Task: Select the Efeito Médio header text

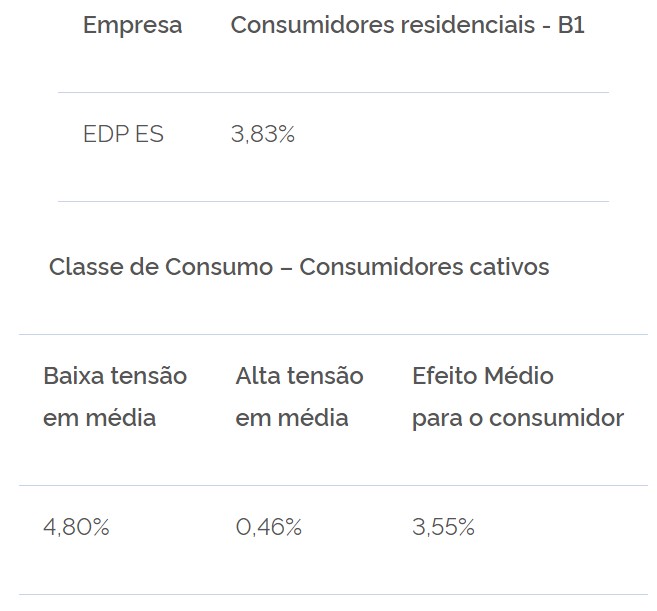Action: point(483,375)
